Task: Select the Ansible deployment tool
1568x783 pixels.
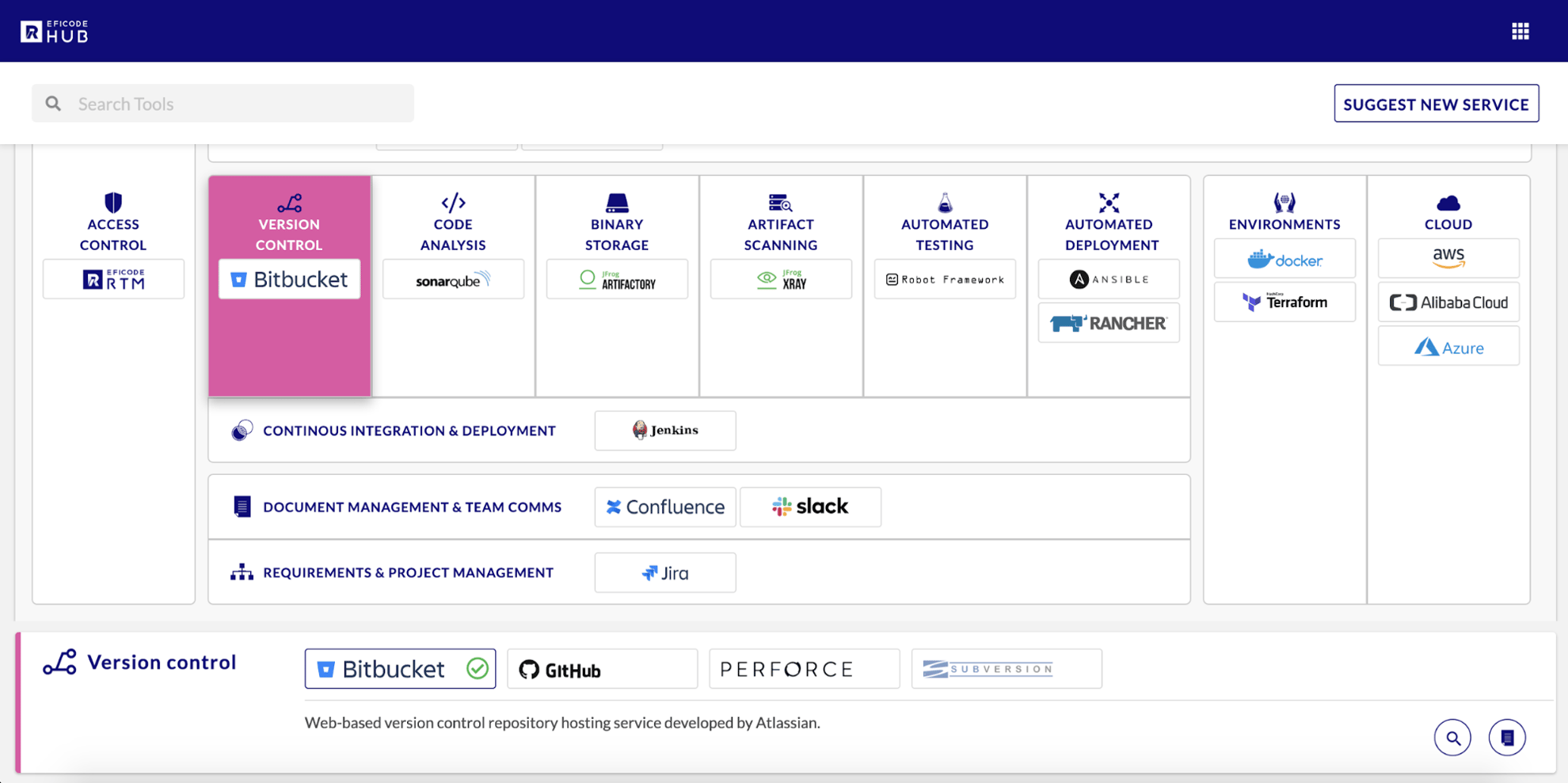Action: (x=1108, y=279)
